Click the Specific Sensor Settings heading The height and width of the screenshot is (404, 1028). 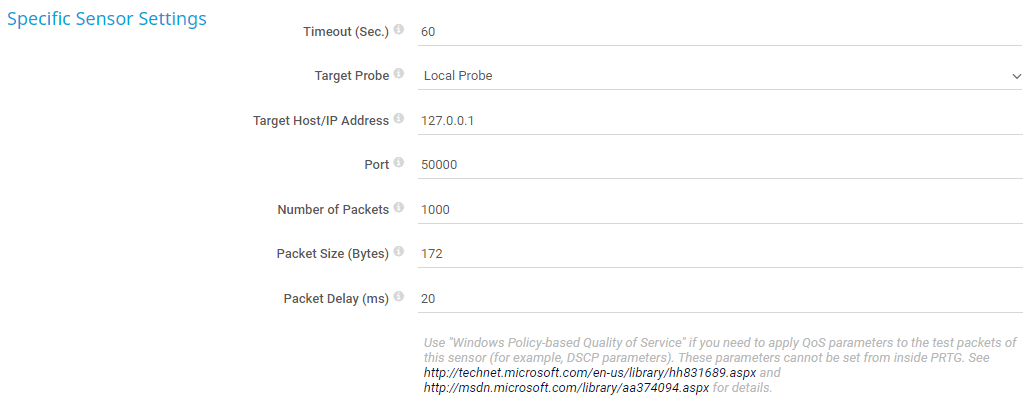(x=107, y=19)
